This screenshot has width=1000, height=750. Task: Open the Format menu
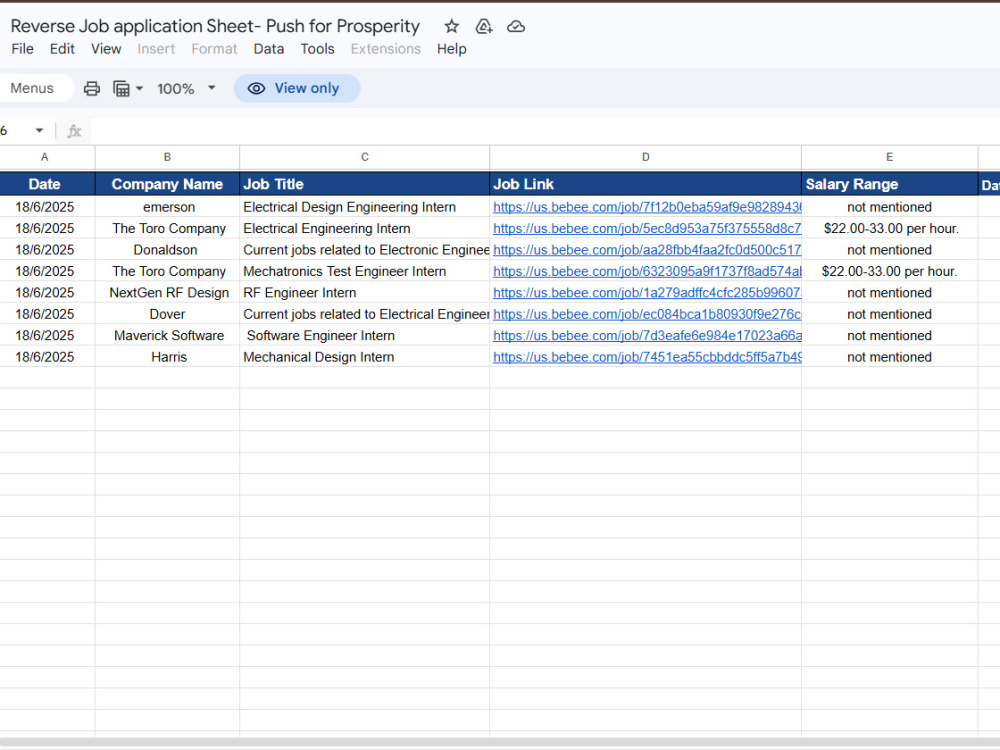point(214,49)
